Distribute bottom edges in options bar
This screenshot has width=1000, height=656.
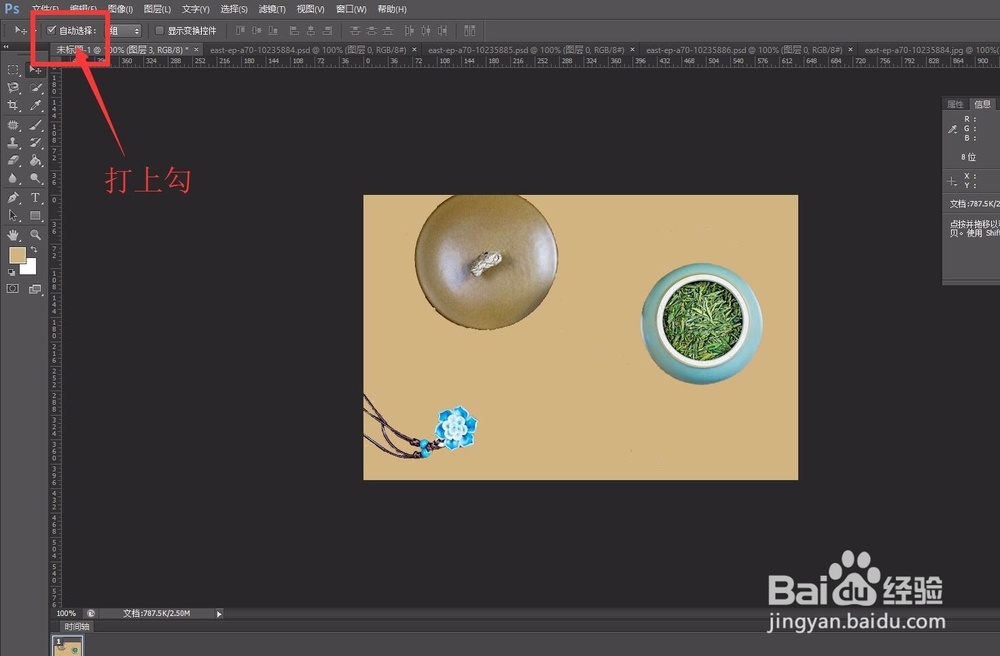coord(388,31)
